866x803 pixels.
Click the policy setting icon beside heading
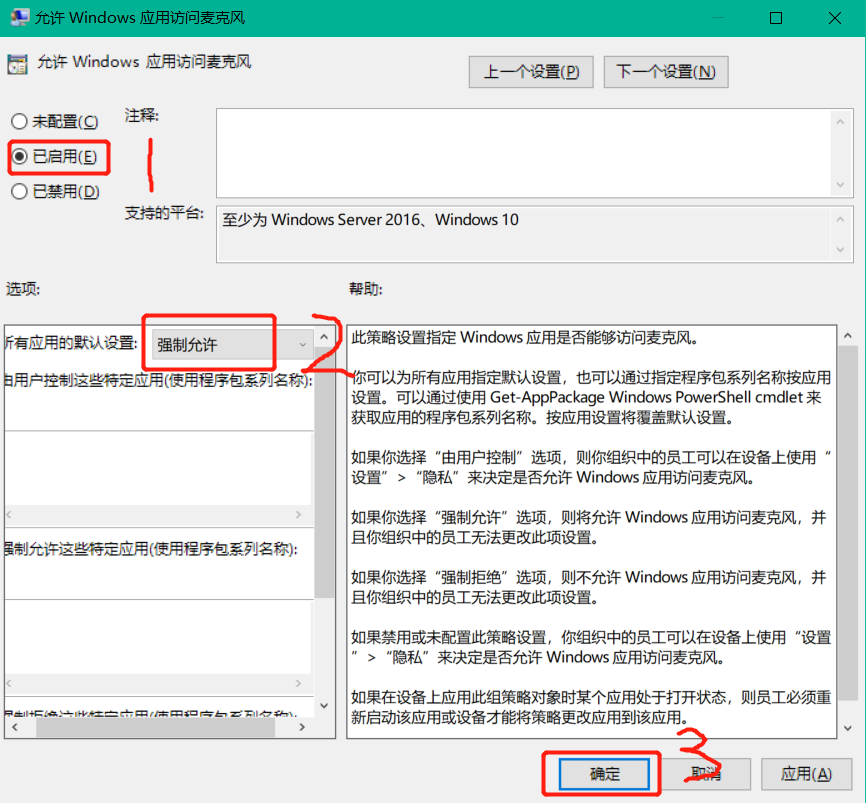[17, 64]
